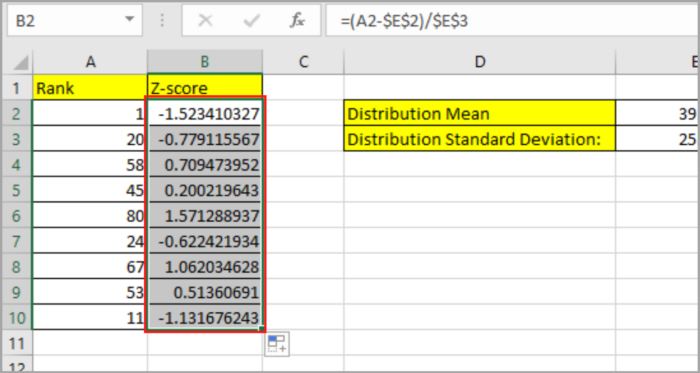Select row 6 header

tap(17, 216)
